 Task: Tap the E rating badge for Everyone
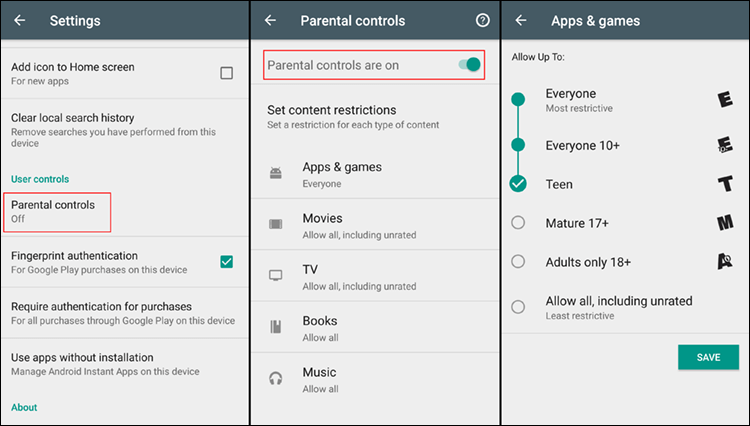725,99
